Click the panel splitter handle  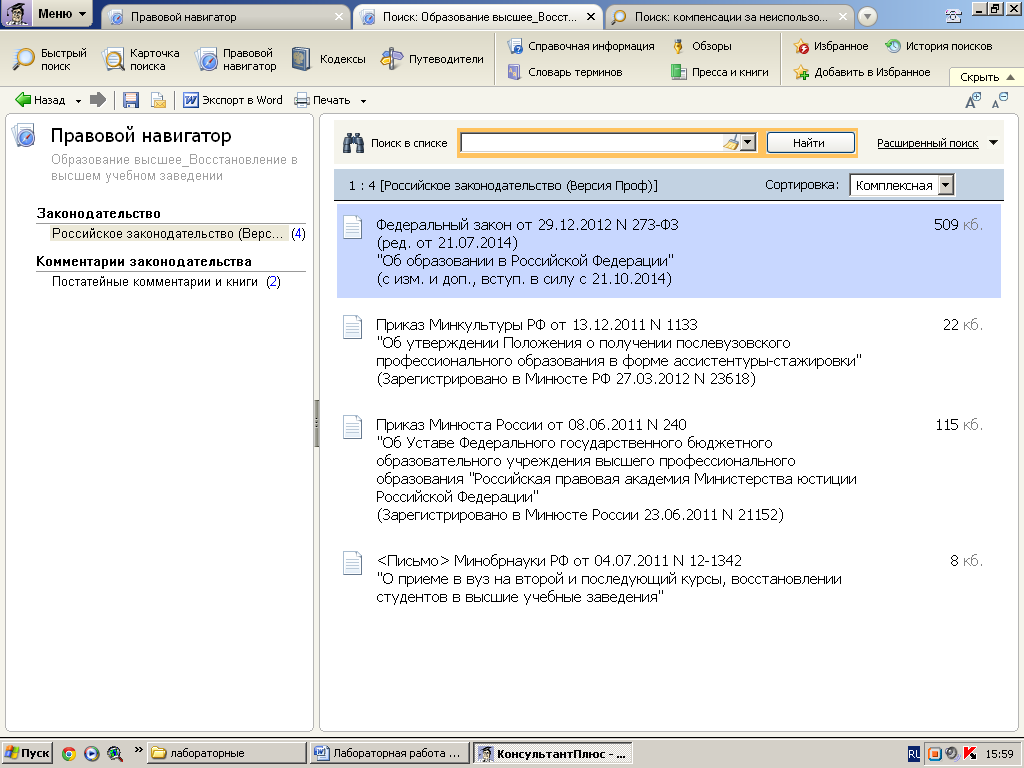point(317,423)
